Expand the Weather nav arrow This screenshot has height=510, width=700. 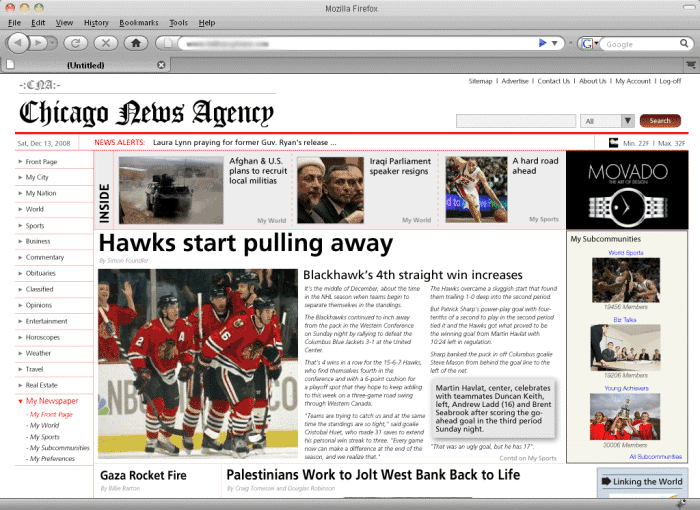click(x=20, y=353)
